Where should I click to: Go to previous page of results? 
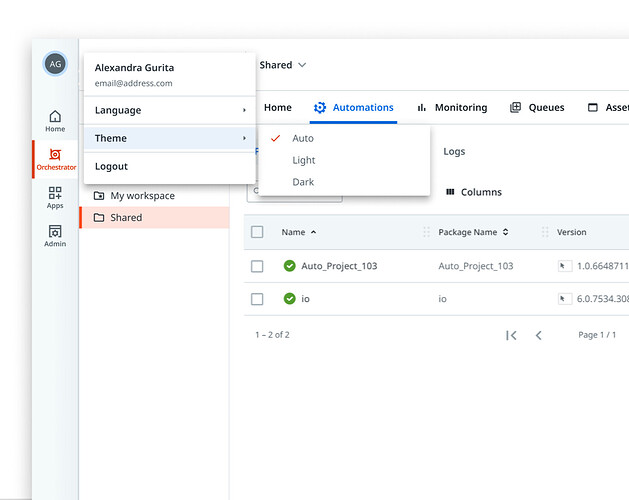[539, 335]
